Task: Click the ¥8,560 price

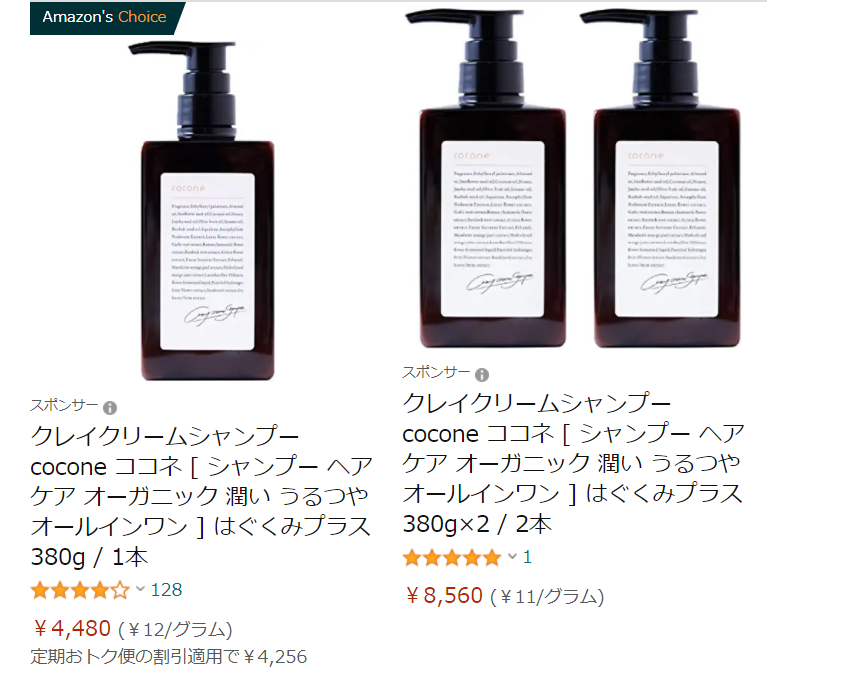Action: point(444,595)
